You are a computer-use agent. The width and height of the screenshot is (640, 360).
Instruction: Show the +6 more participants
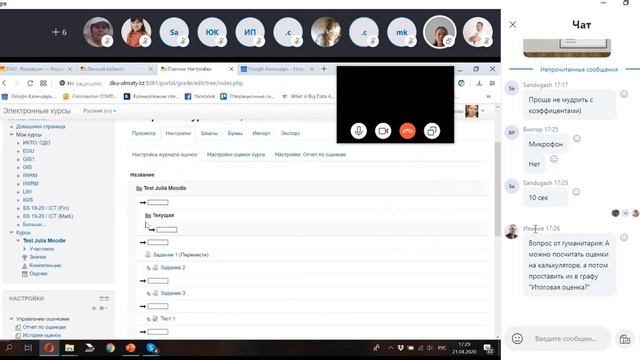point(60,32)
